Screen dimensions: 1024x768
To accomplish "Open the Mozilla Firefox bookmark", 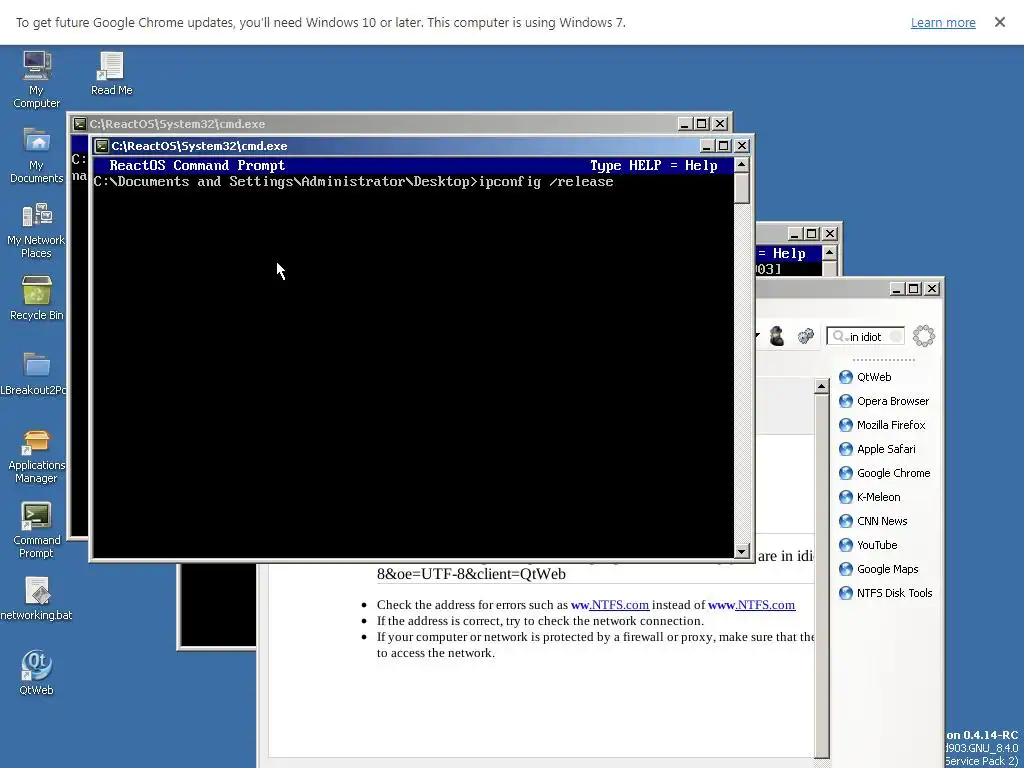I will coord(882,425).
